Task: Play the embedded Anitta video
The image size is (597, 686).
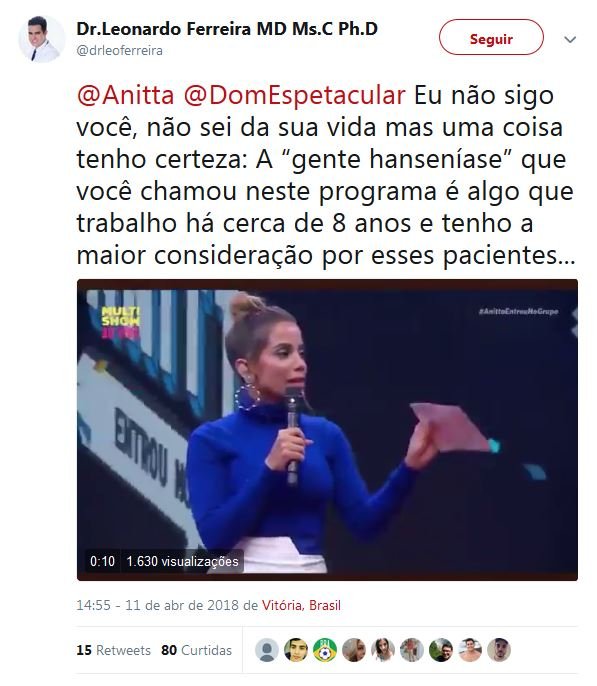Action: coord(327,430)
